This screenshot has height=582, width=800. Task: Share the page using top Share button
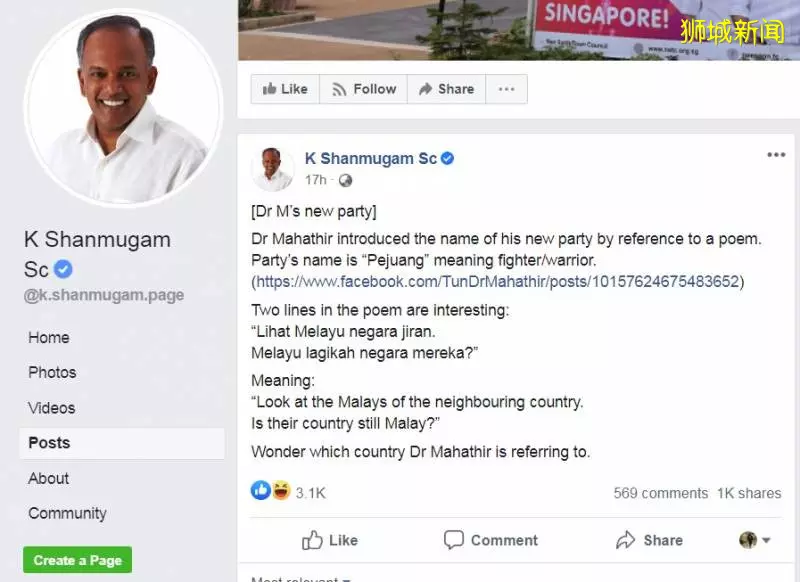point(446,89)
